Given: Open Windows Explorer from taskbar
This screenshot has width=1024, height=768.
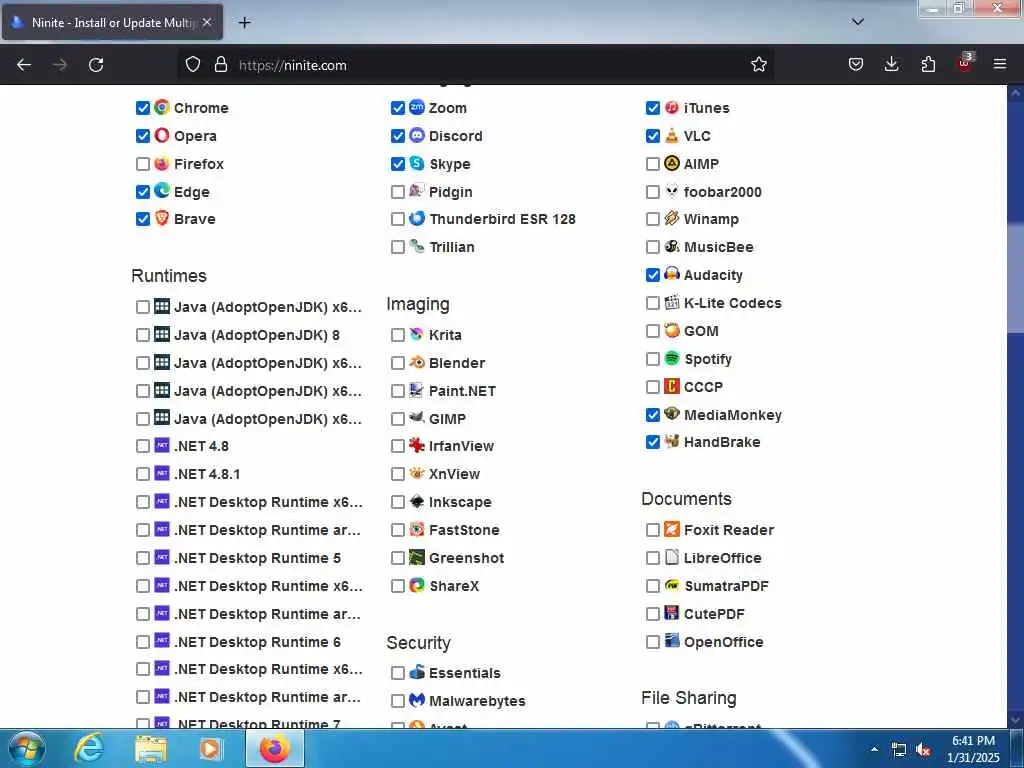Looking at the screenshot, I should (x=151, y=748).
